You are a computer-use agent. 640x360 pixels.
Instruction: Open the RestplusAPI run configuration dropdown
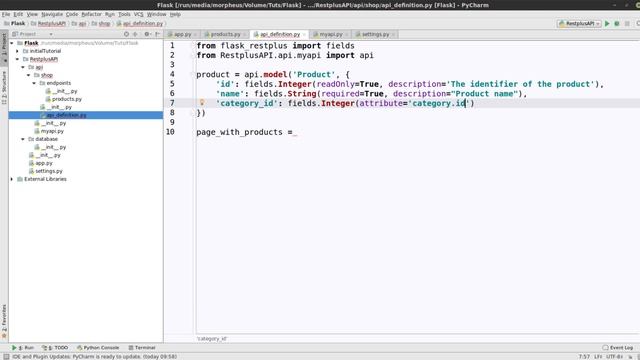[x=579, y=24]
